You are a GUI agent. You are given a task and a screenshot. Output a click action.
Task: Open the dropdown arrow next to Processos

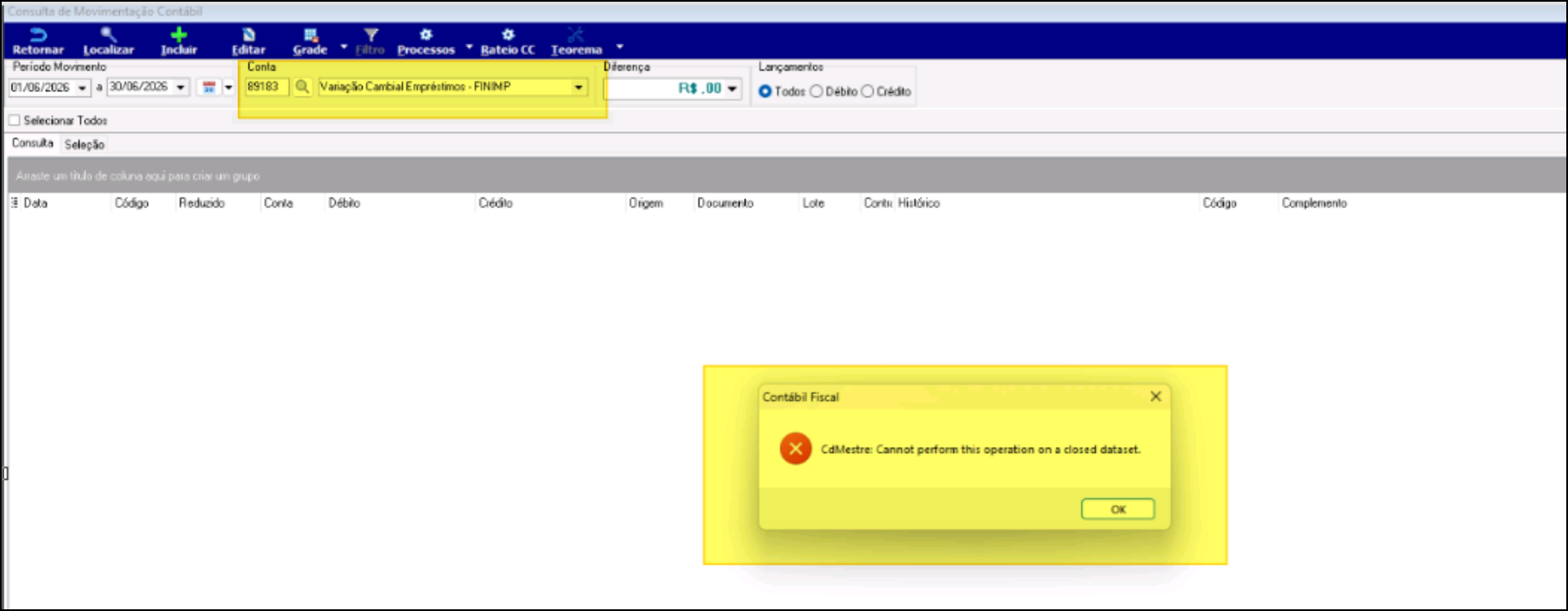tap(469, 47)
